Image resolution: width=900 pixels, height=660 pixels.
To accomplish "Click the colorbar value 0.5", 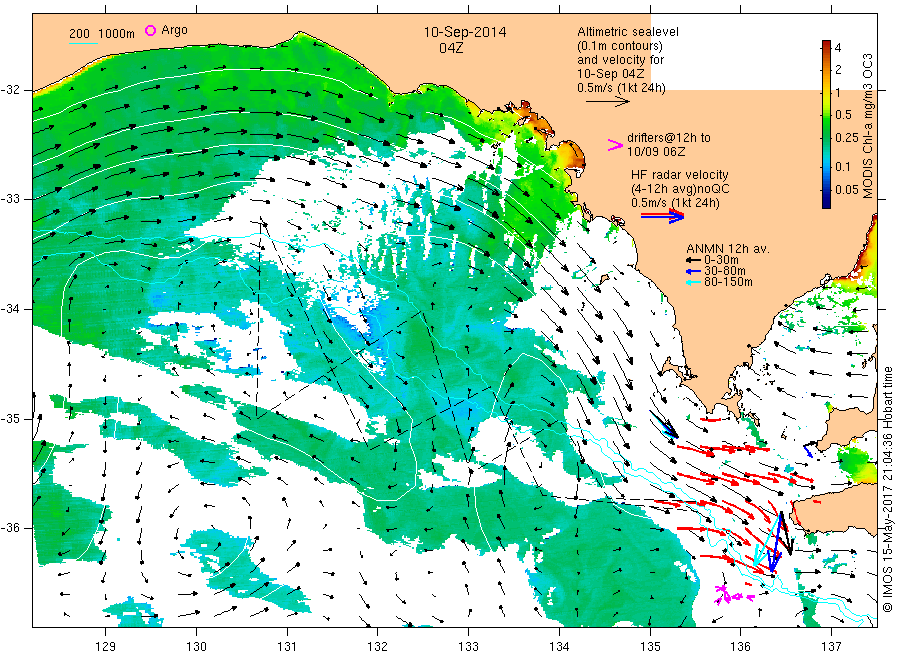I will point(844,114).
